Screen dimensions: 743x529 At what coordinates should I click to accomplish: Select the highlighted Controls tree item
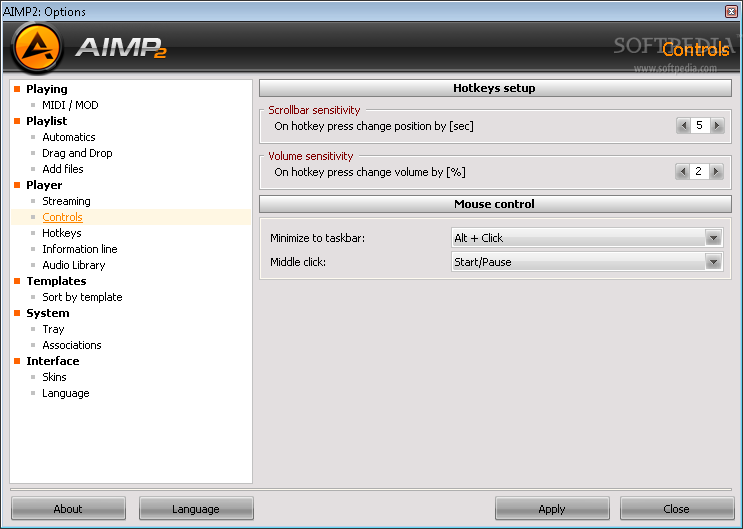point(63,217)
